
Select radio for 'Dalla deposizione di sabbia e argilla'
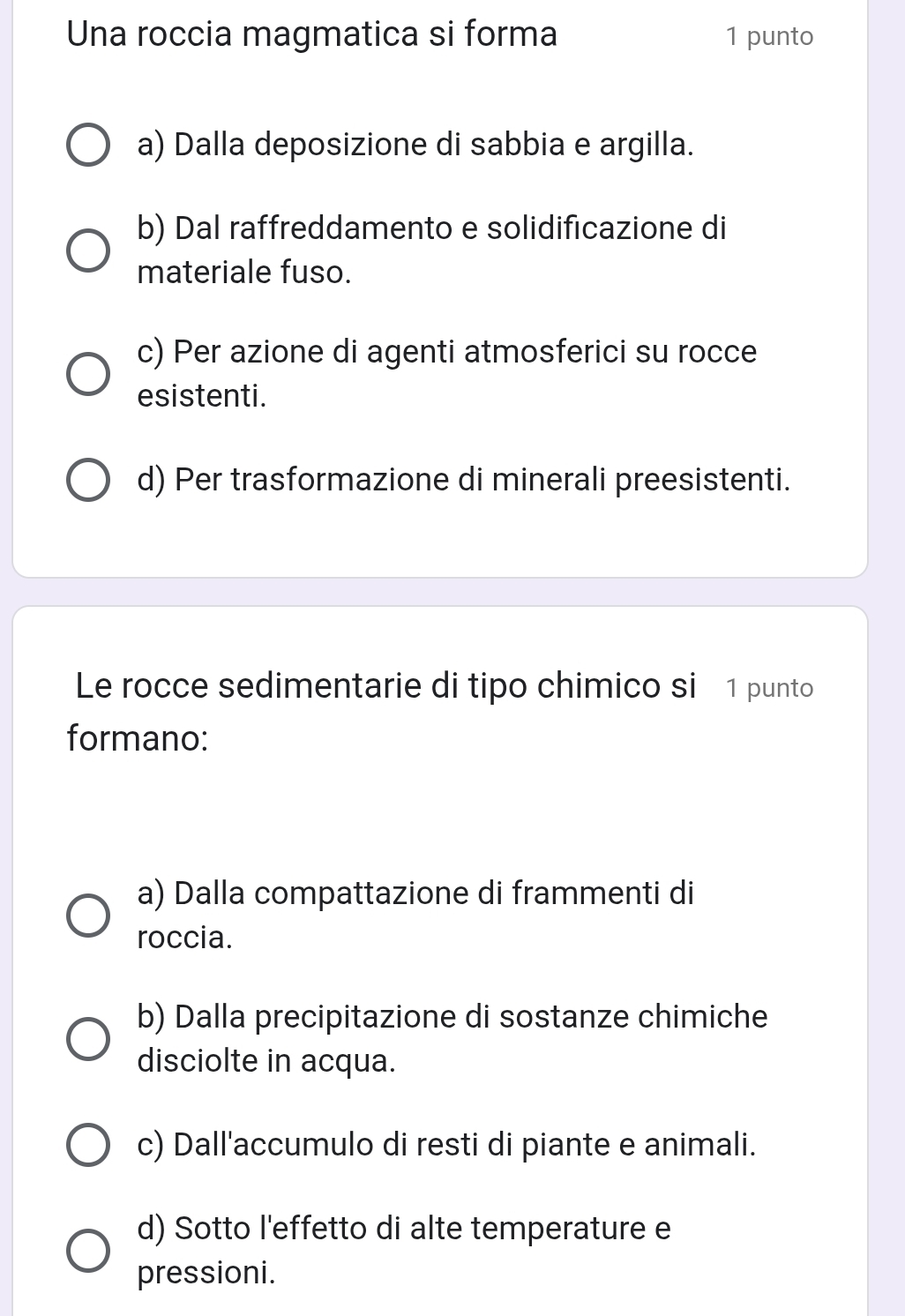(89, 146)
